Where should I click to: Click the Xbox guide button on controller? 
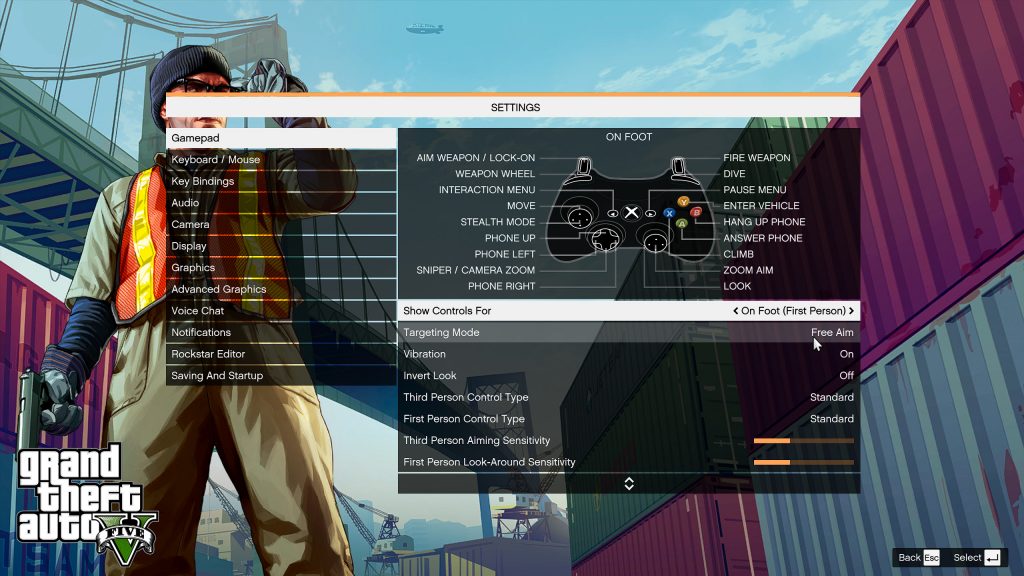pyautogui.click(x=631, y=212)
